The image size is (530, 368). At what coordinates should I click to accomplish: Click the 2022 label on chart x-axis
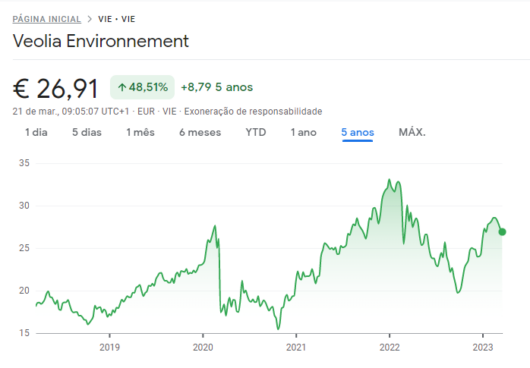(389, 347)
